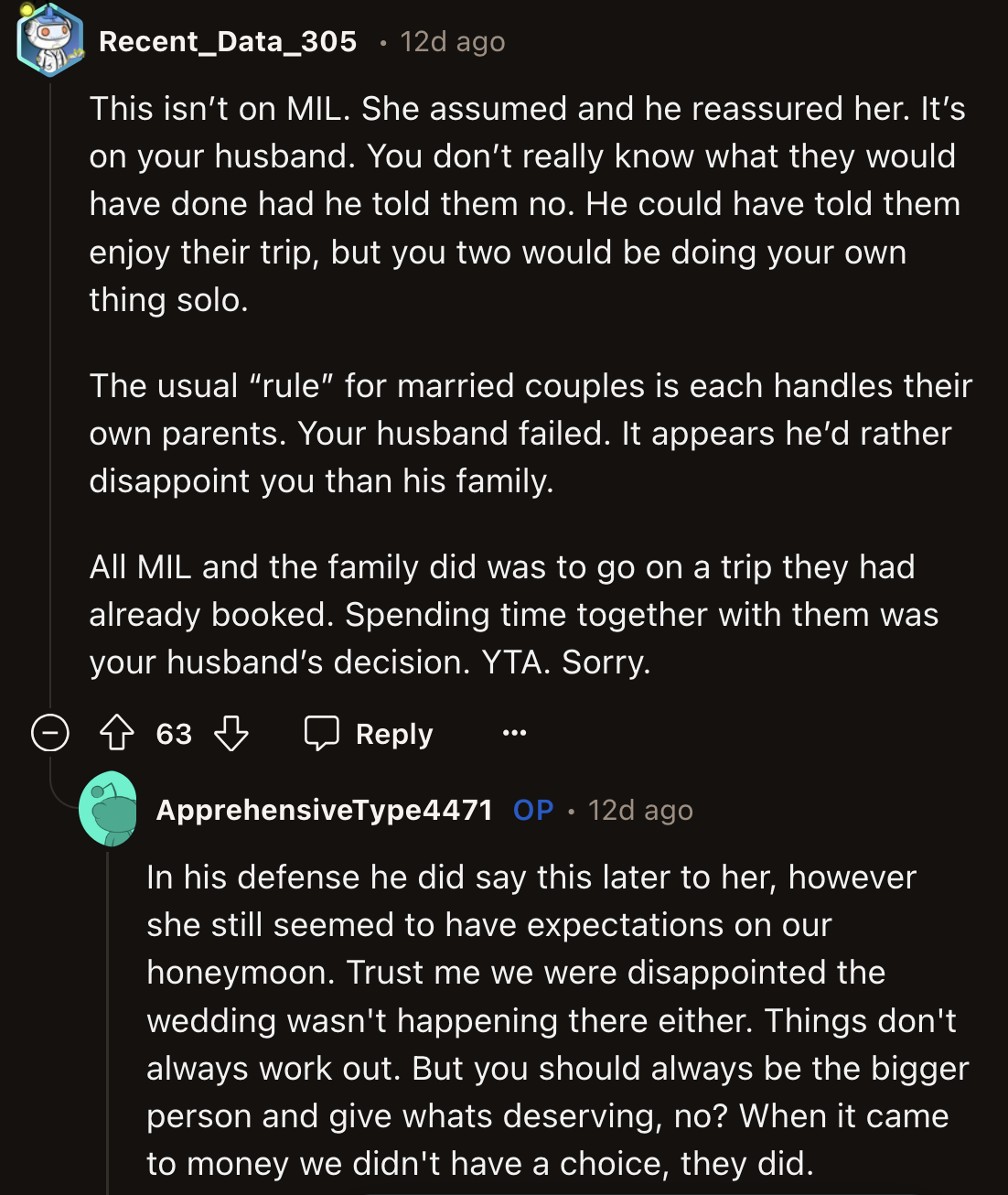This screenshot has height=1195, width=1008.
Task: Toggle collapse state of the parent comment
Action: [48, 733]
